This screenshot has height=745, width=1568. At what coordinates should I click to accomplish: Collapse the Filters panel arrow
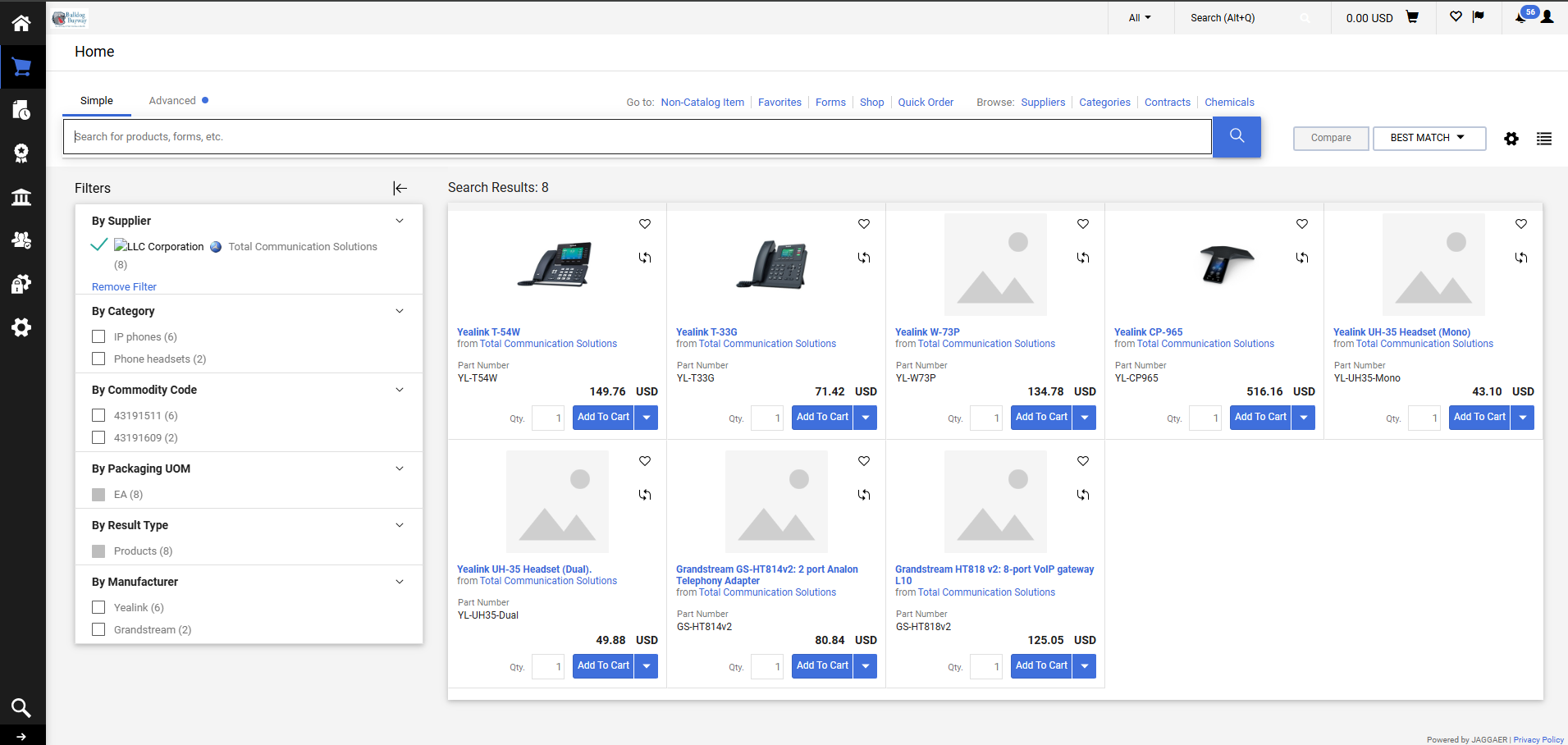pos(400,188)
